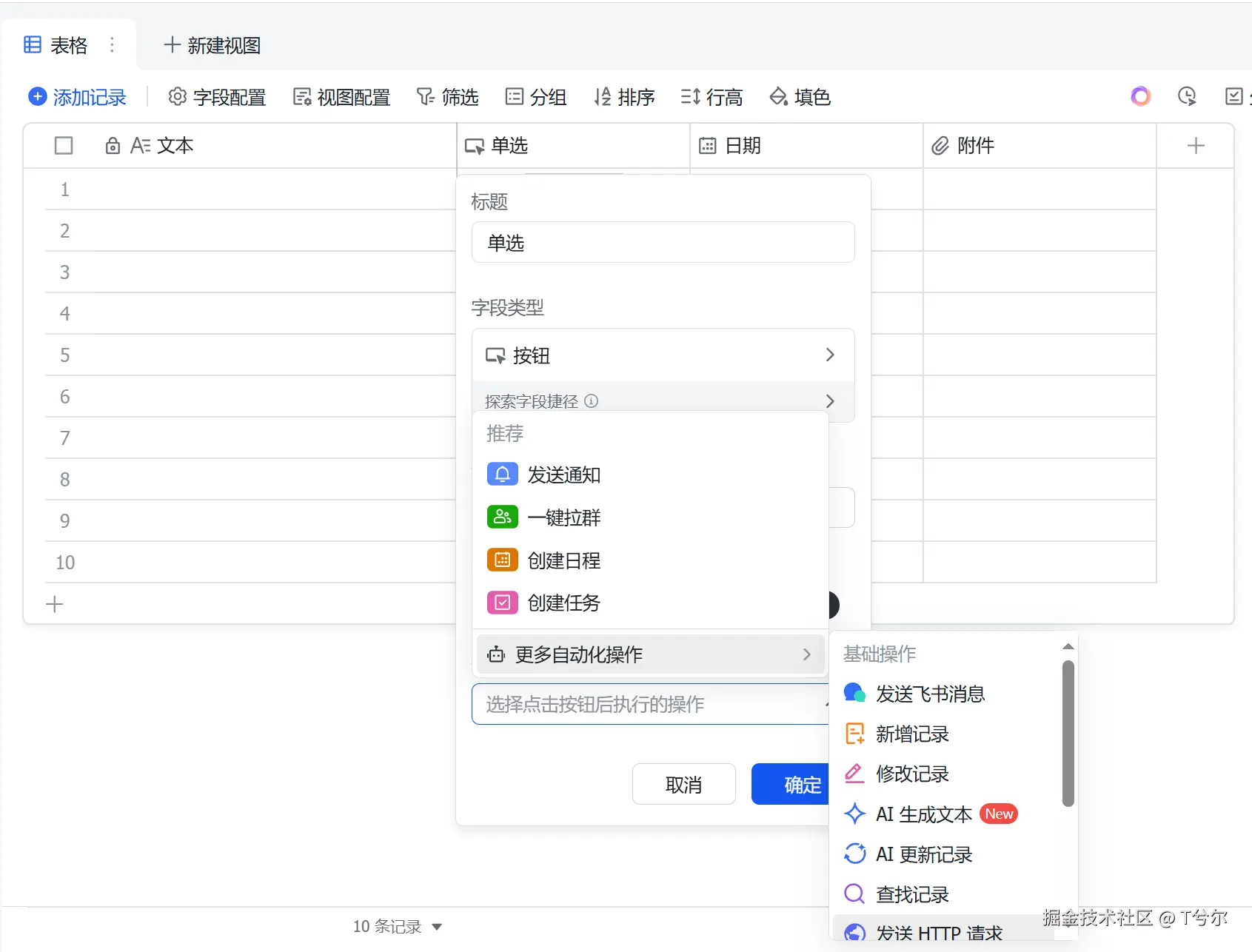Open the 10 条记录 count dropdown
This screenshot has height=952, width=1252.
(x=398, y=926)
